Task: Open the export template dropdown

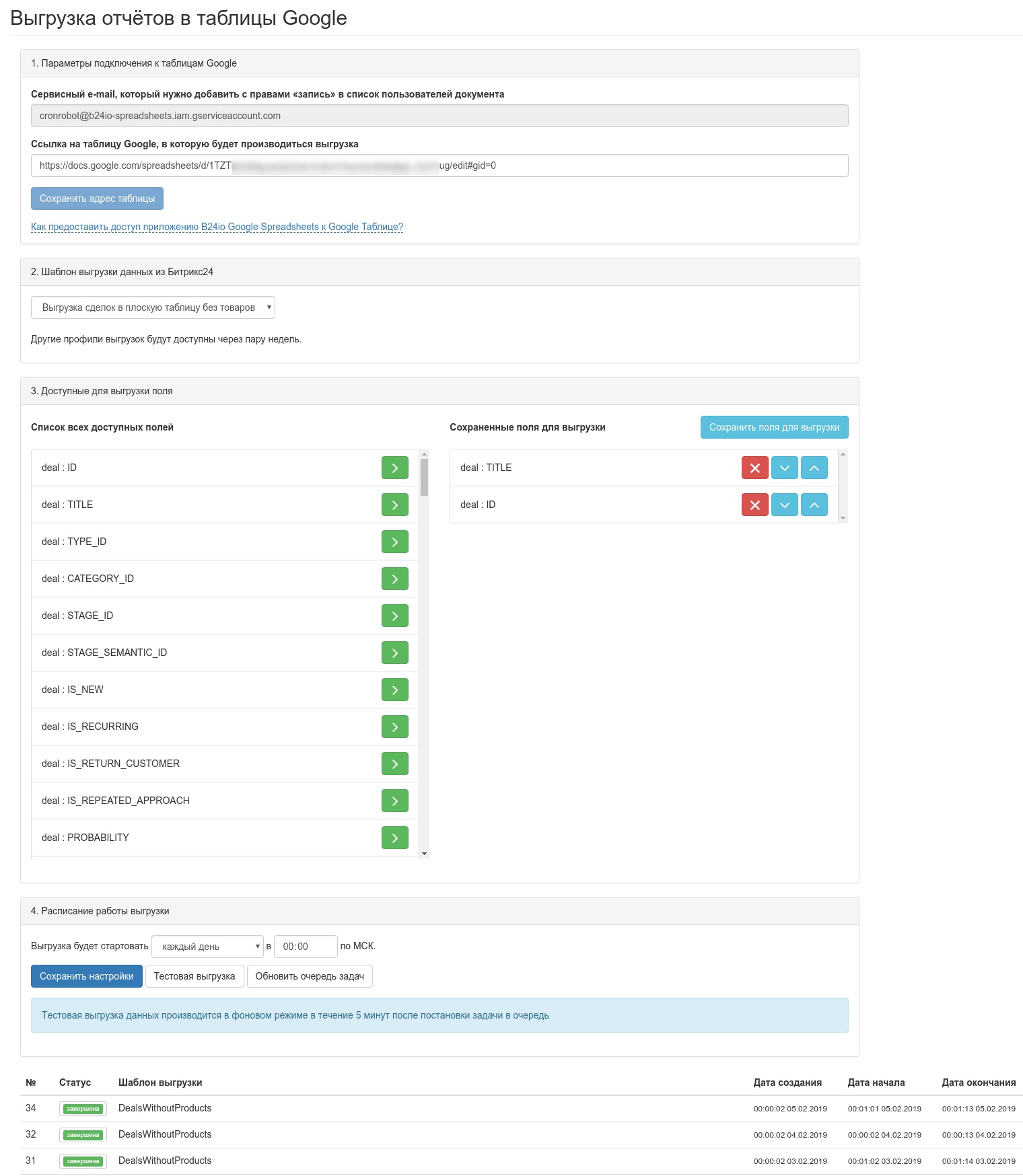Action: (153, 307)
